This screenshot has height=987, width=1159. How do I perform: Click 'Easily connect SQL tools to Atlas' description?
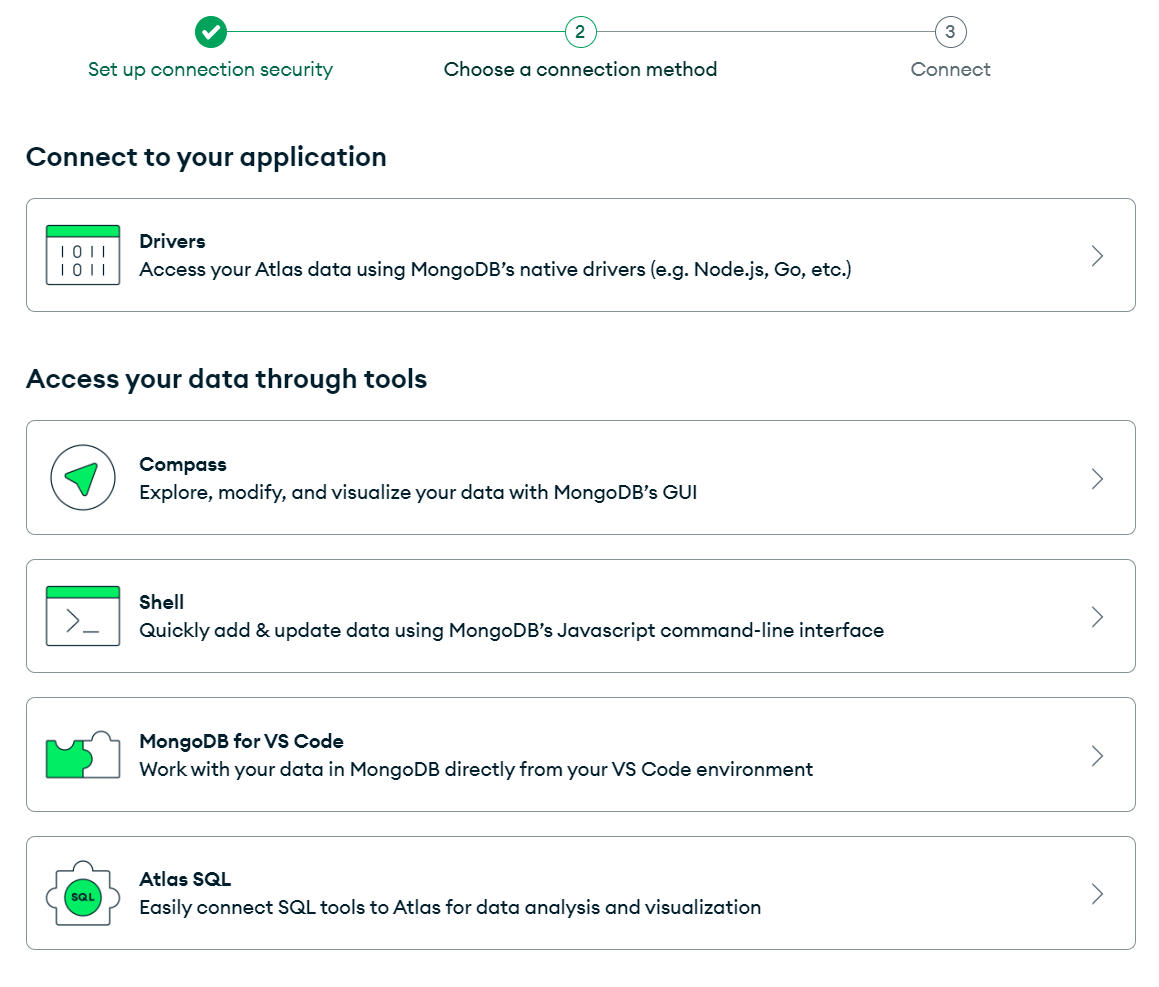pos(450,907)
